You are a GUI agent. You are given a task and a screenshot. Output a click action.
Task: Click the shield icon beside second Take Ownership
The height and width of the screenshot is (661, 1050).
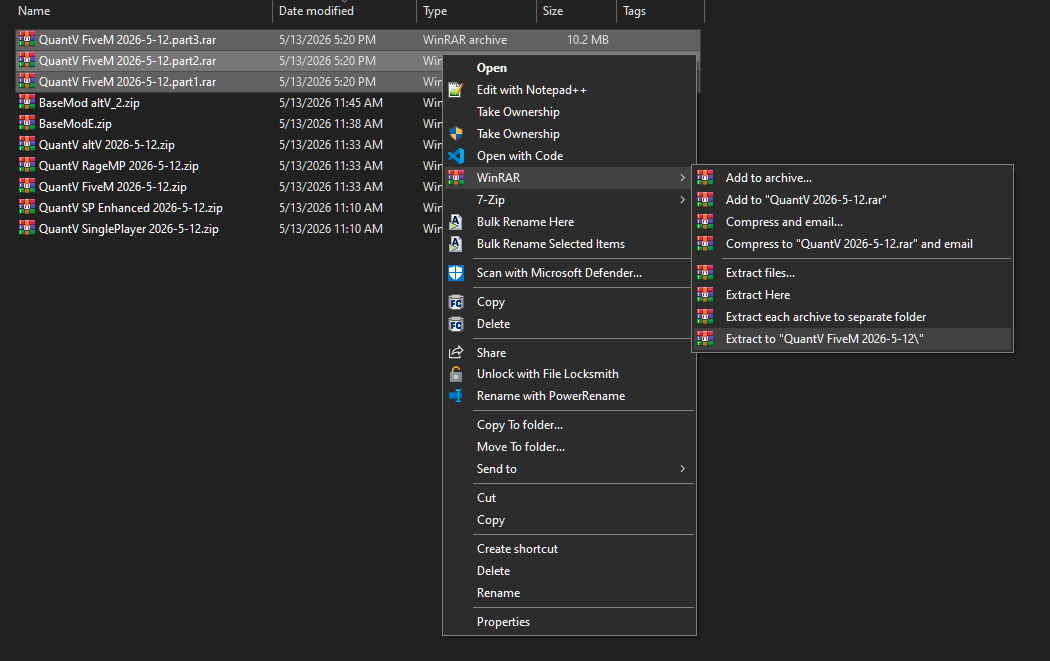(x=455, y=134)
